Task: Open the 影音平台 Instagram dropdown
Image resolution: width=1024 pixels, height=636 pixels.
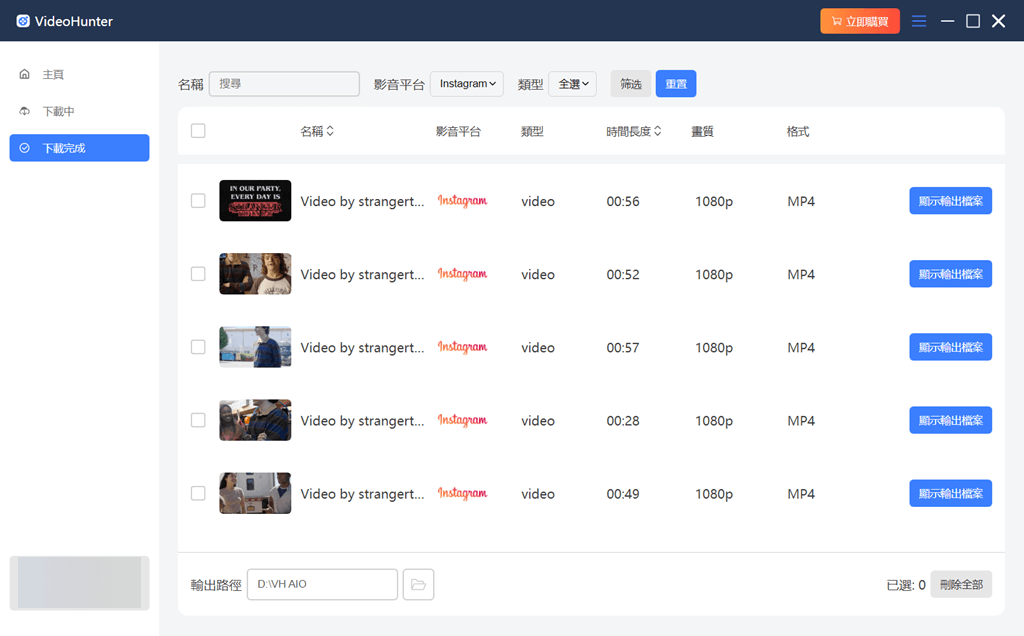Action: point(467,84)
